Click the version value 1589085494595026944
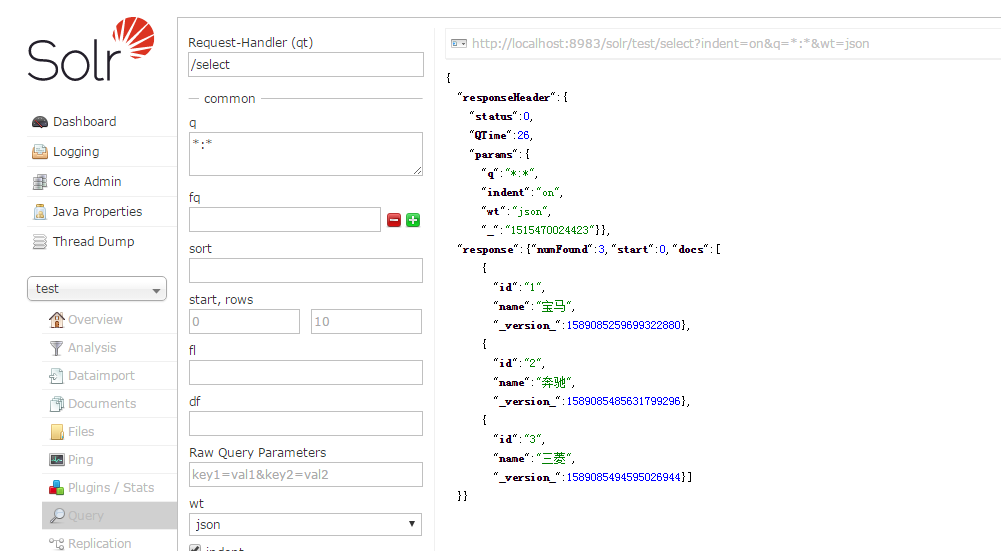The height and width of the screenshot is (551, 1001). click(624, 477)
